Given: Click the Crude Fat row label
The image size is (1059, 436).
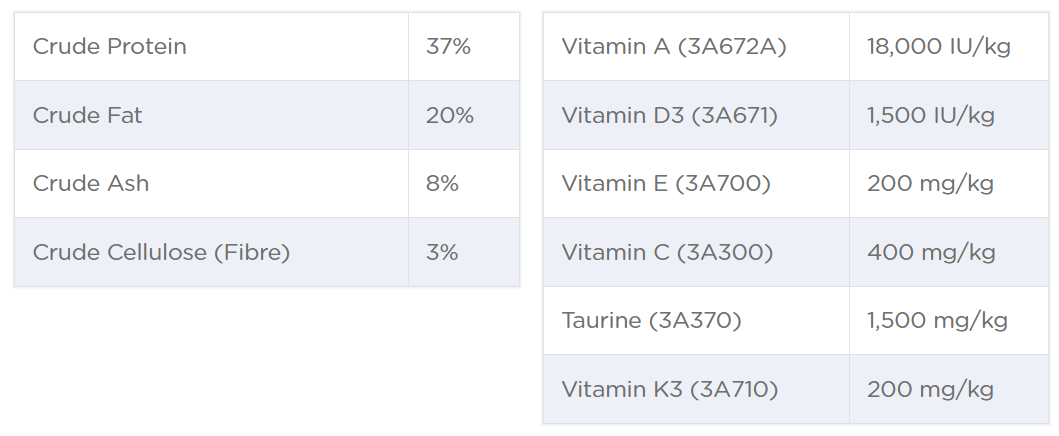Looking at the screenshot, I should pyautogui.click(x=88, y=115).
